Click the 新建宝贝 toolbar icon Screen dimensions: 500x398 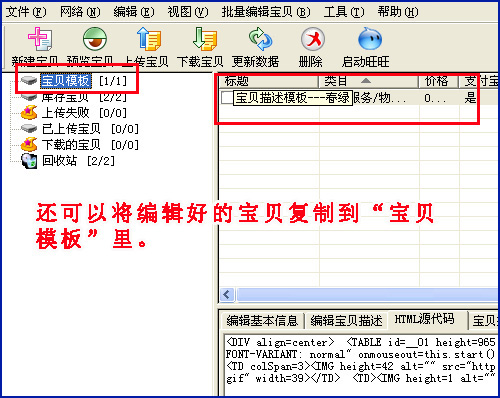[39, 39]
